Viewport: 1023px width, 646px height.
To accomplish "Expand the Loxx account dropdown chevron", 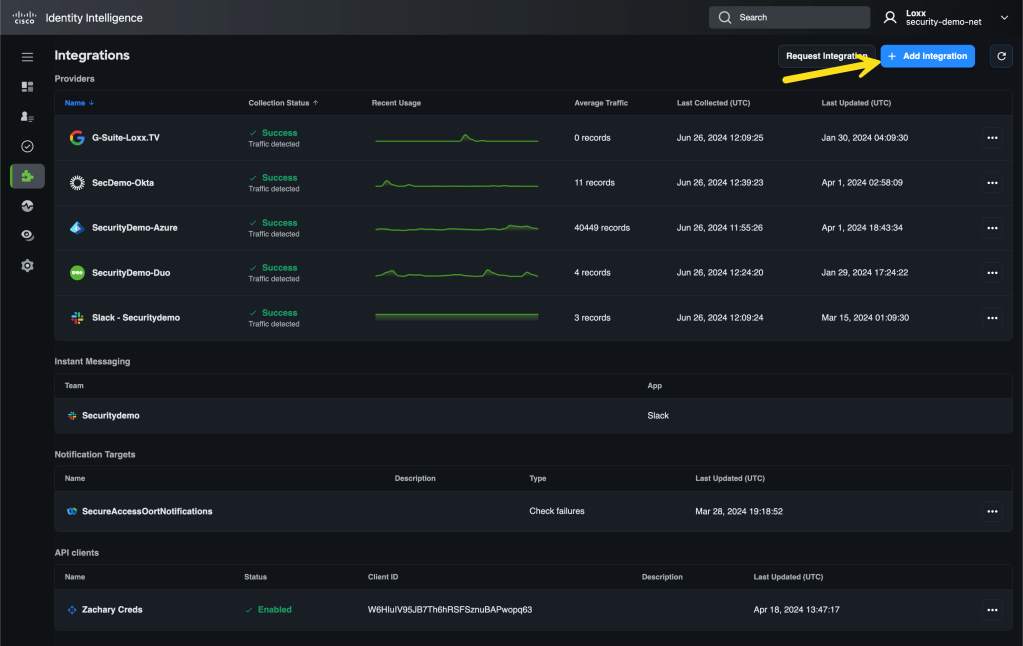I will [1004, 17].
